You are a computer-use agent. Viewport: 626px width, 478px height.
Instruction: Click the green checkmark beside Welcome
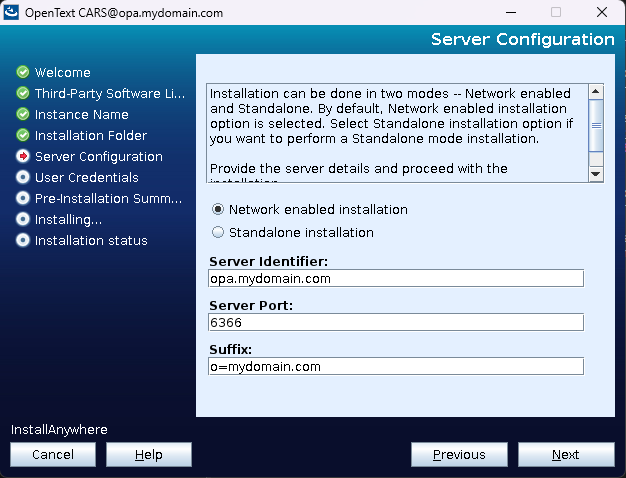click(23, 72)
